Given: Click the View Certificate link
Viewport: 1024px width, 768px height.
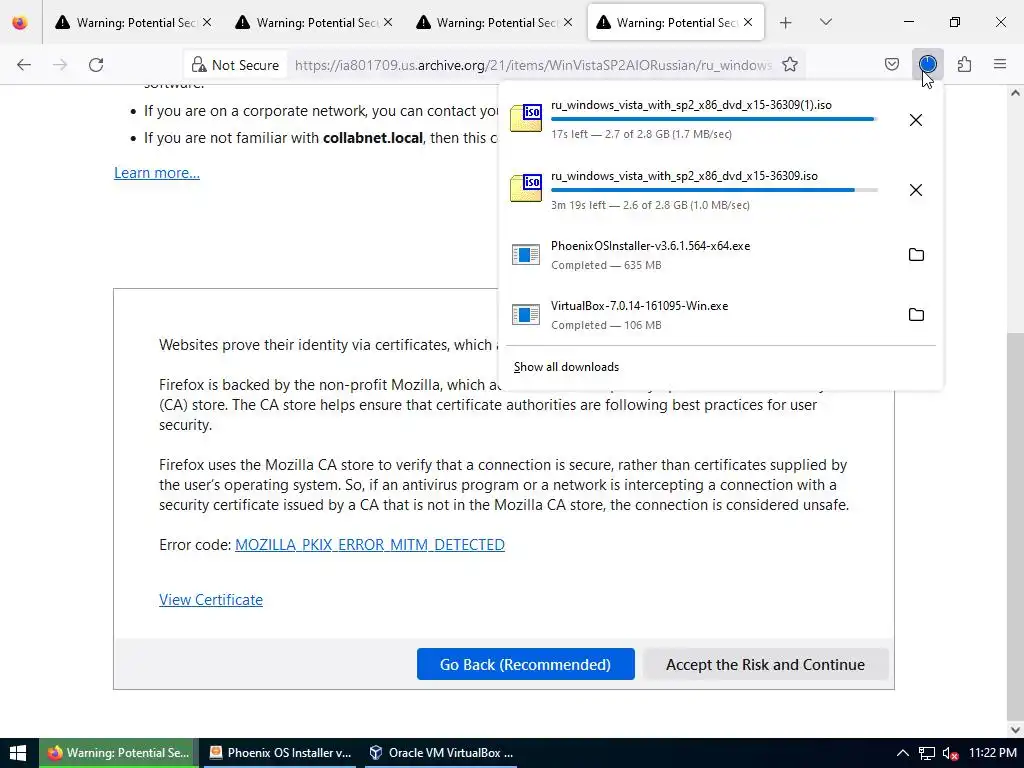Looking at the screenshot, I should click(211, 600).
